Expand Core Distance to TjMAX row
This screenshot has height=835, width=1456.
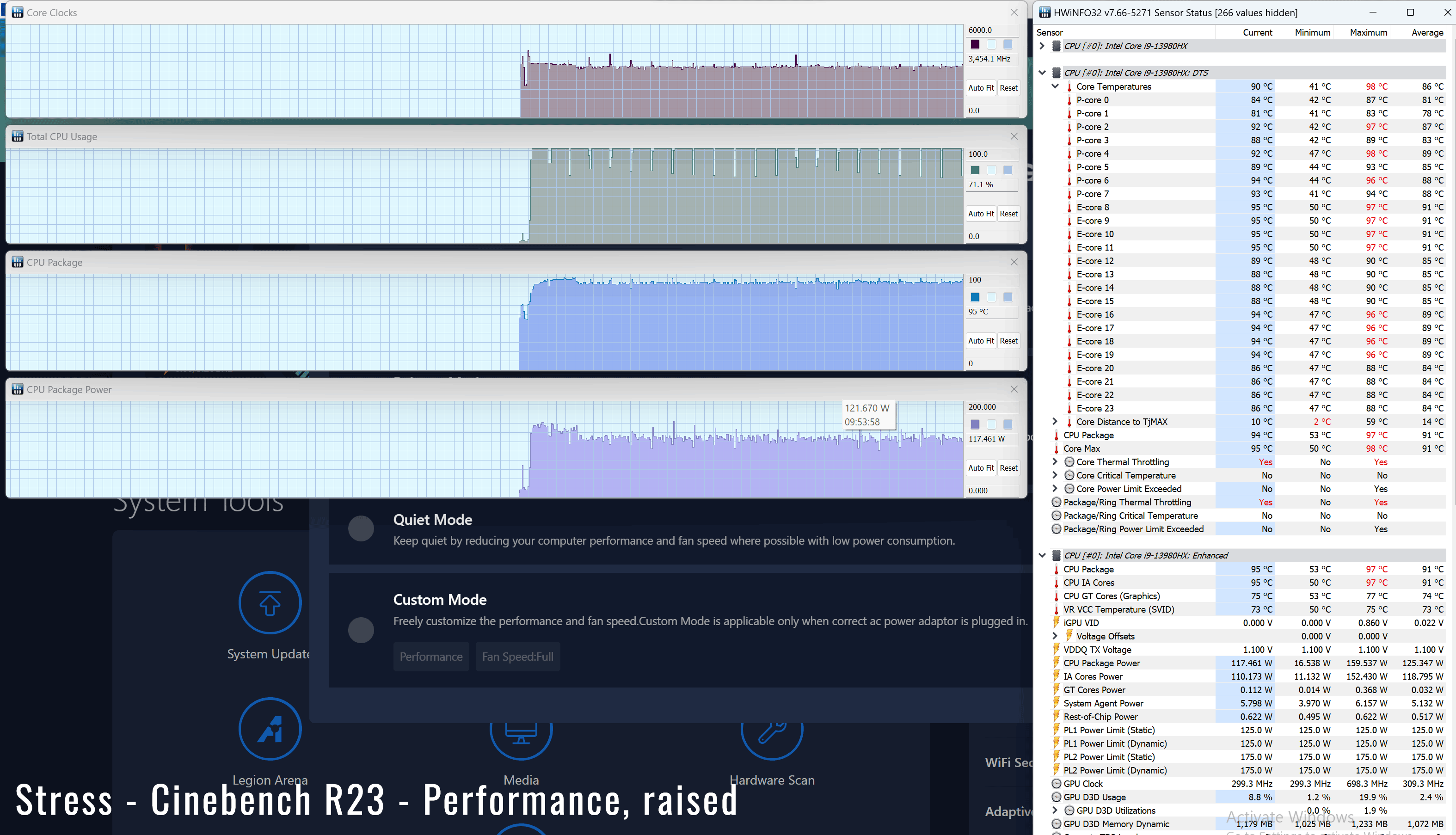click(x=1055, y=422)
